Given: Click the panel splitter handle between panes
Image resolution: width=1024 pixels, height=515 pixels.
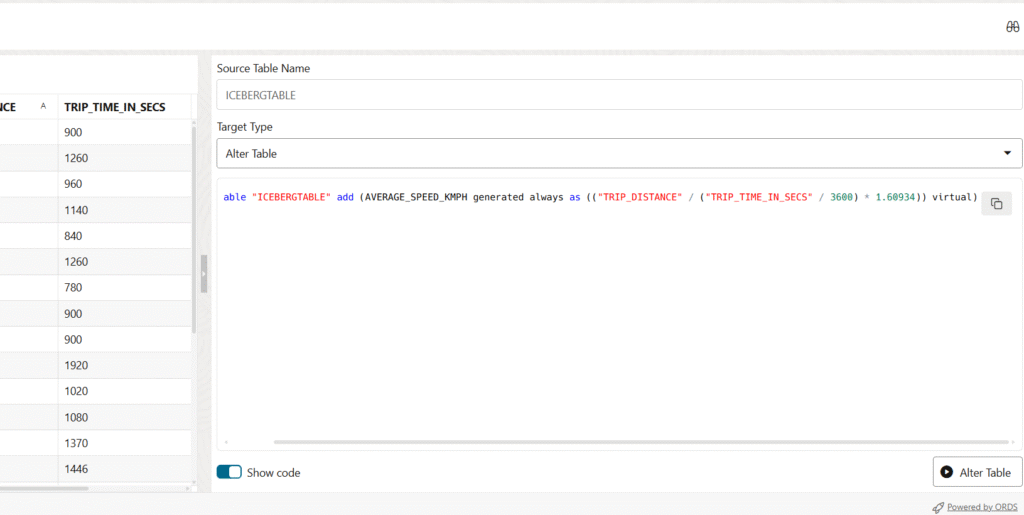Looking at the screenshot, I should [x=204, y=273].
